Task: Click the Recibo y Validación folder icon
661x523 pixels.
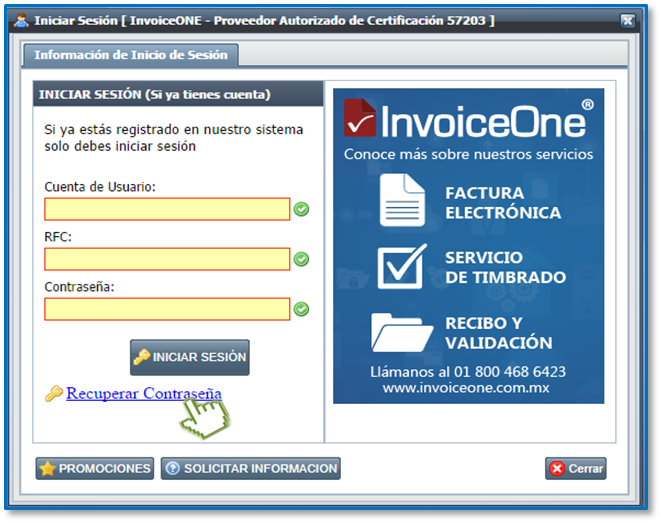Action: (x=402, y=333)
